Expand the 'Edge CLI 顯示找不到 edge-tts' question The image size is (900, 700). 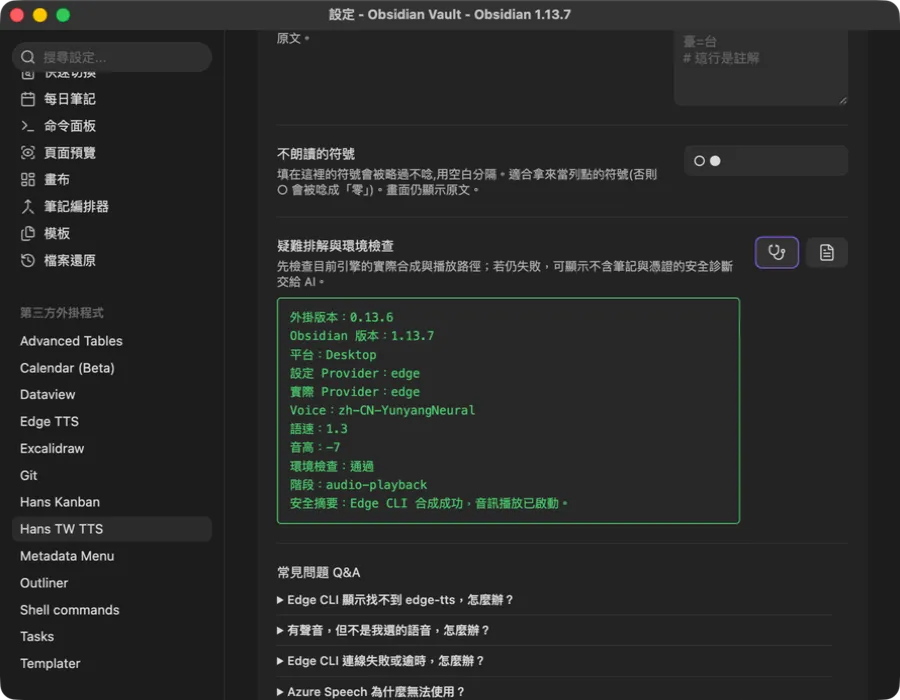point(395,600)
